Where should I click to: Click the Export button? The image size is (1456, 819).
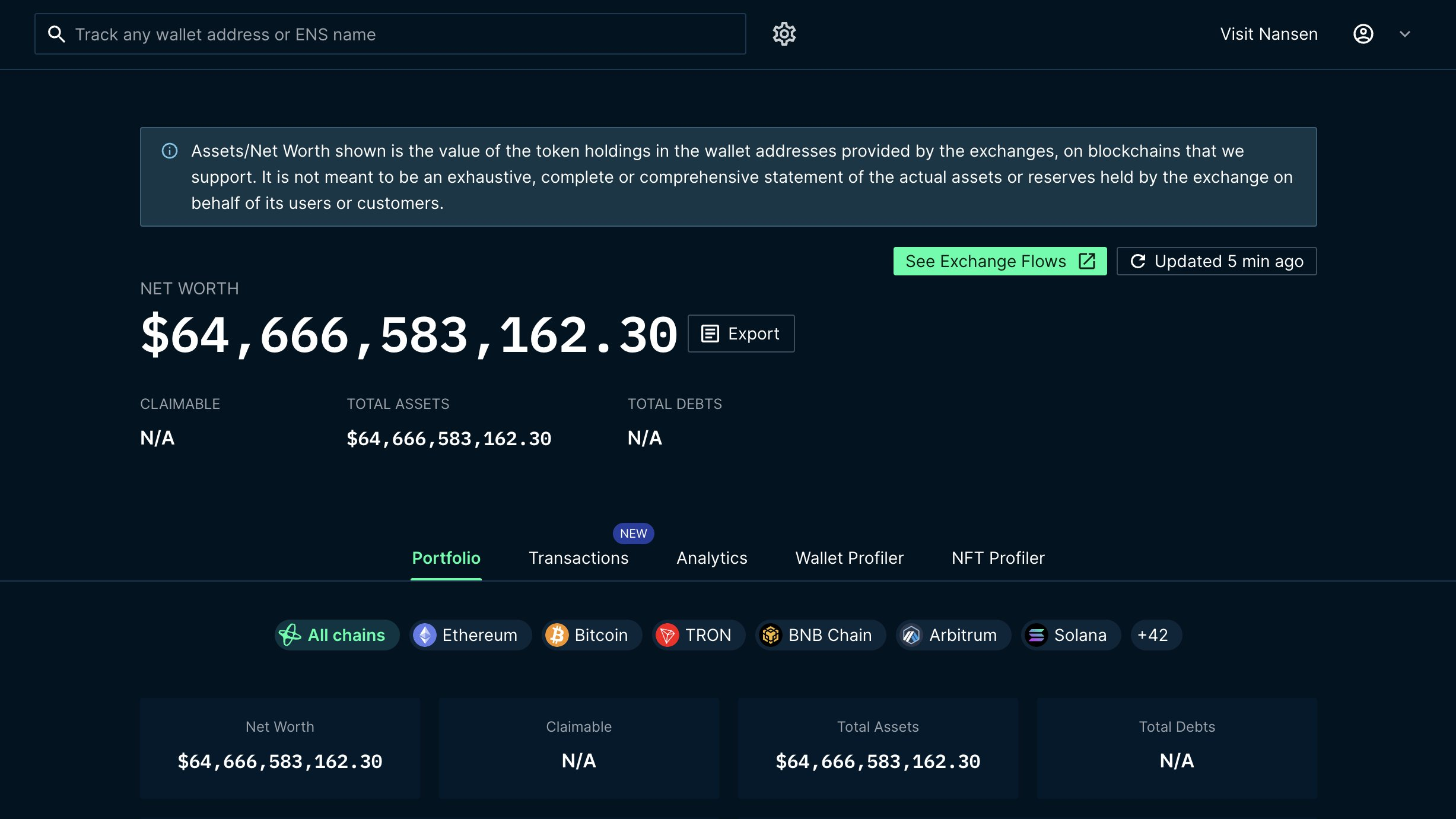(740, 334)
